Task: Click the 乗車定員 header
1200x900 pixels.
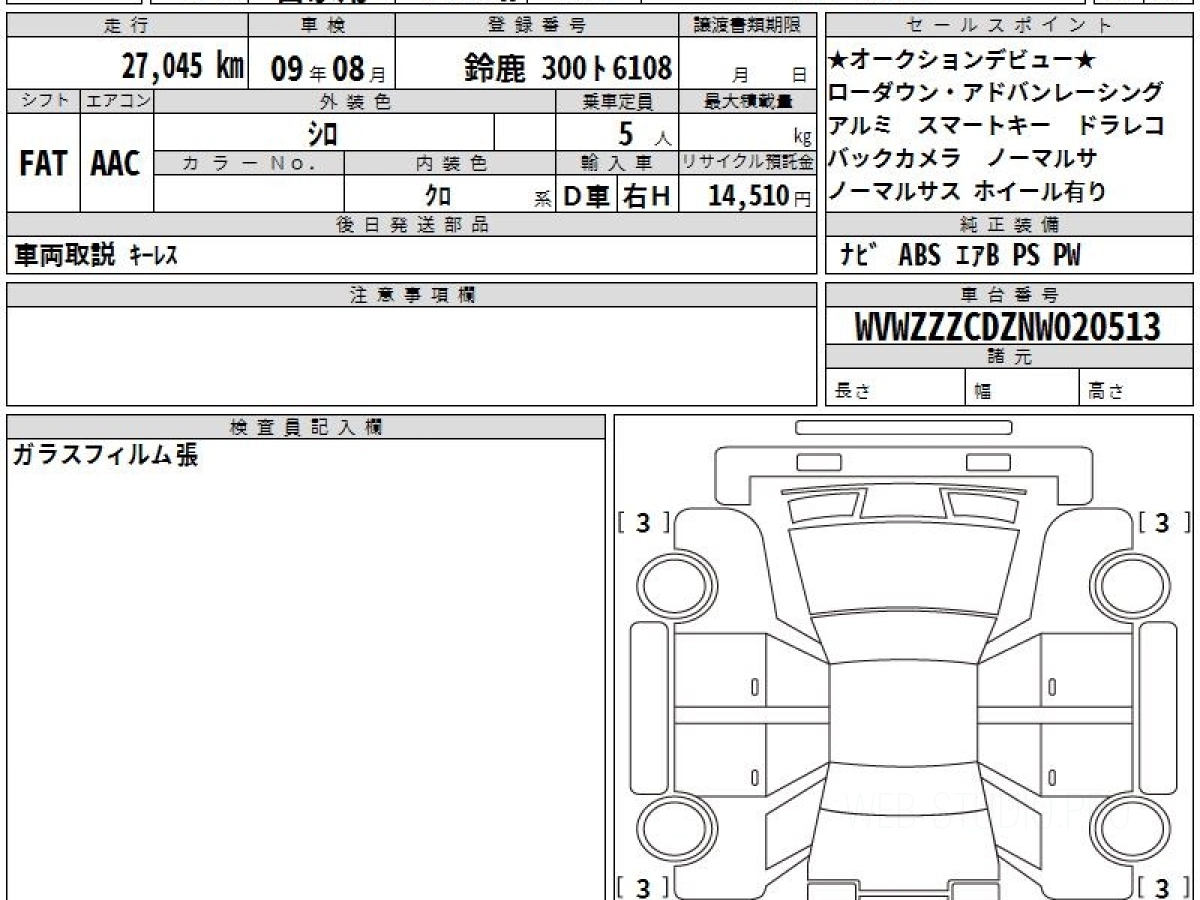Action: point(617,101)
